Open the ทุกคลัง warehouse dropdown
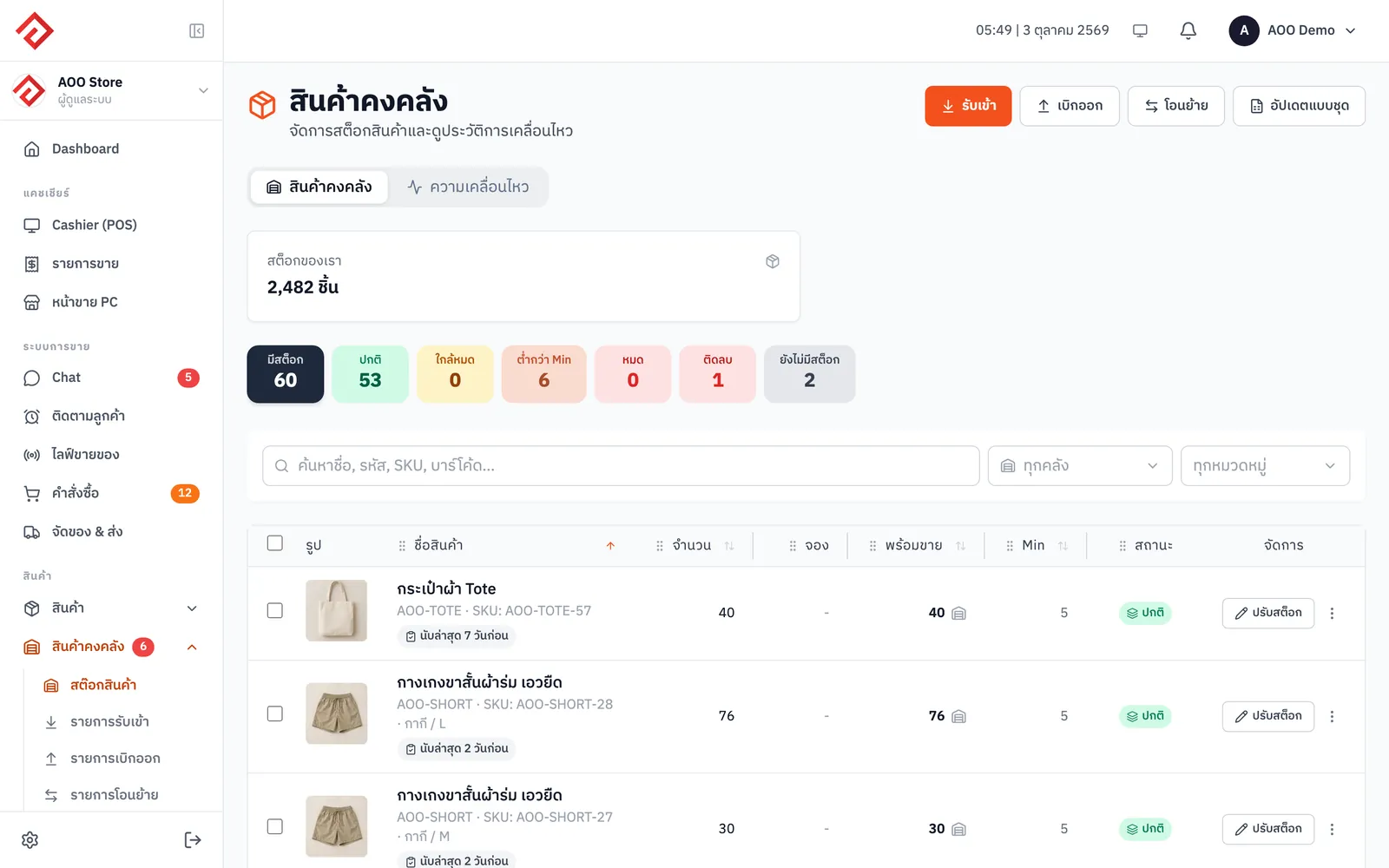Viewport: 1389px width, 868px height. pos(1080,466)
